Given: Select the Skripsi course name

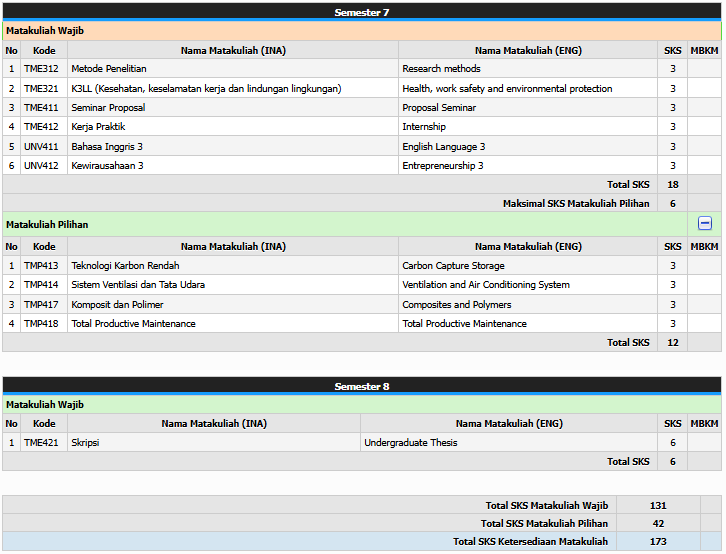Looking at the screenshot, I should tap(85, 443).
